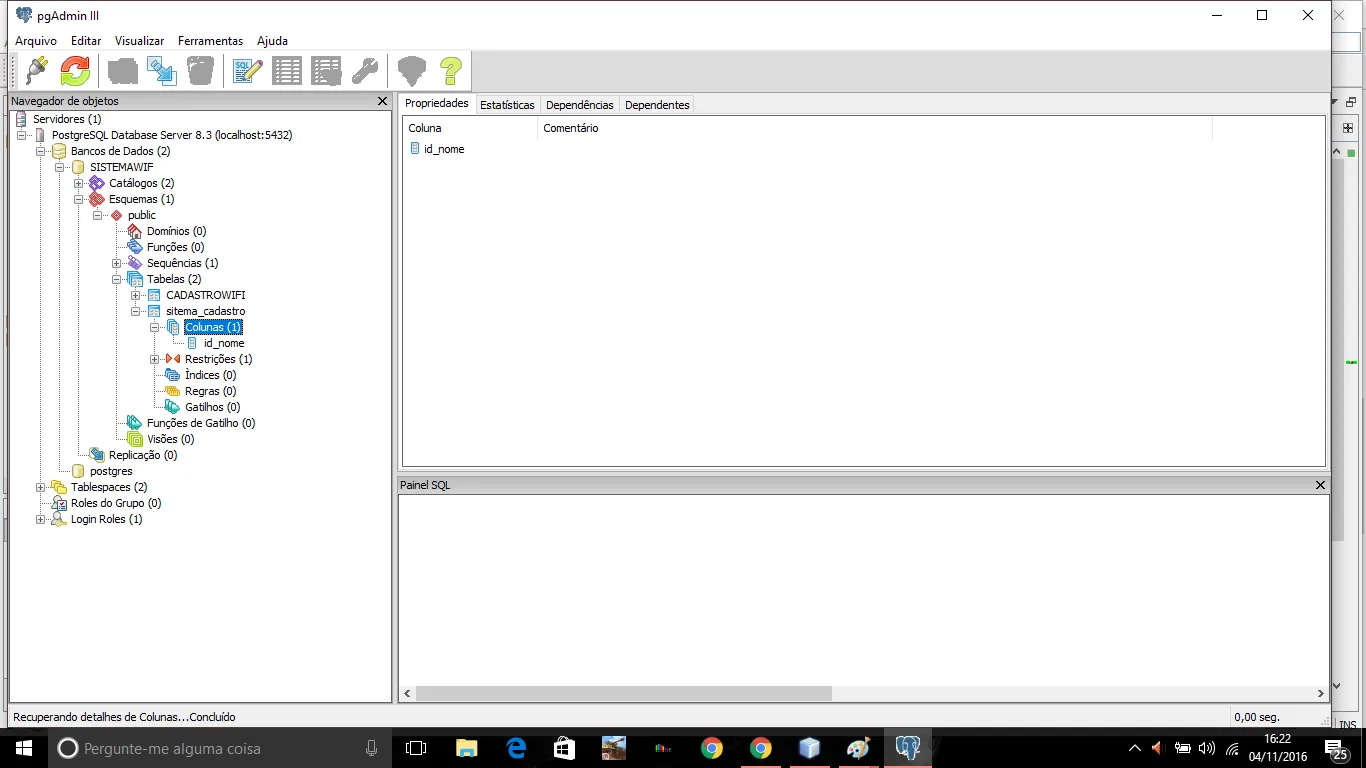Click the status text Recuperando detalhes de Colunas

[x=124, y=717]
